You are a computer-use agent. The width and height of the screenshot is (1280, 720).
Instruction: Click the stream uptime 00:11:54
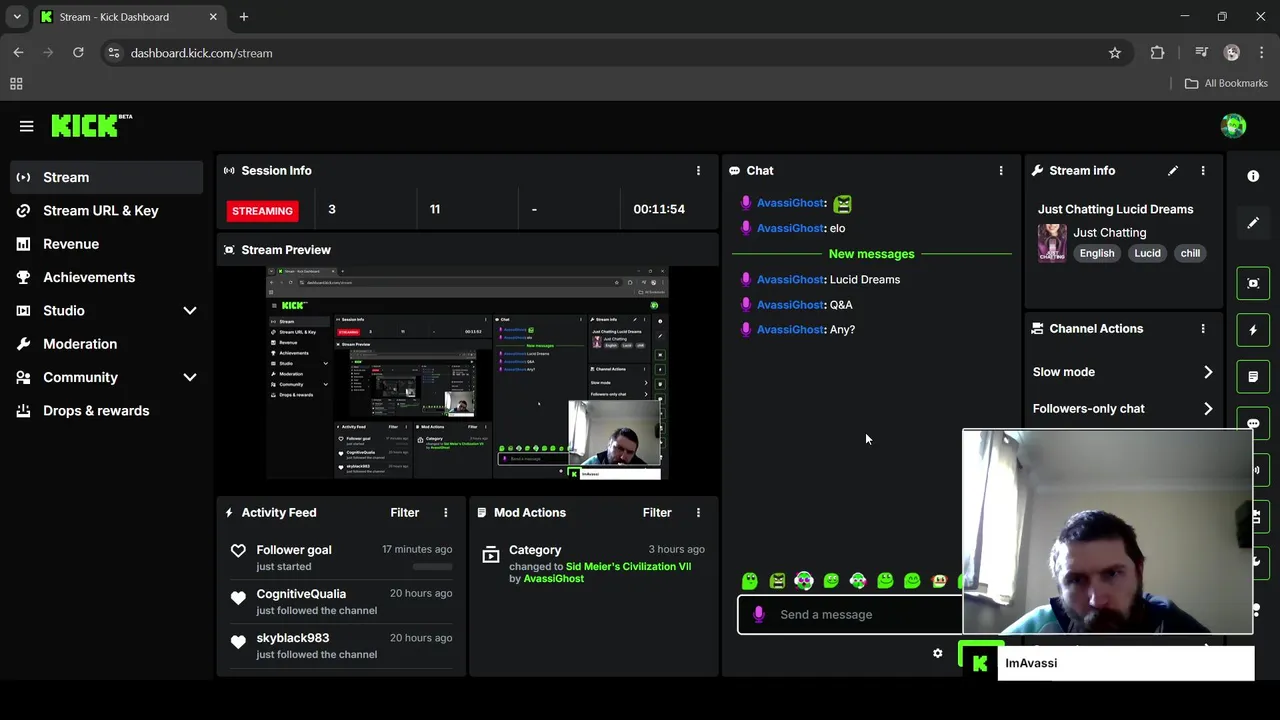click(x=658, y=210)
